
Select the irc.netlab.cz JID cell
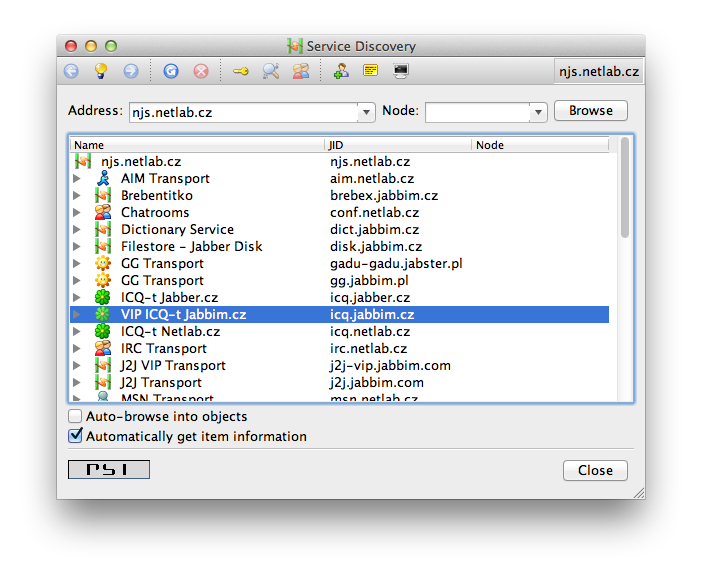click(x=368, y=348)
